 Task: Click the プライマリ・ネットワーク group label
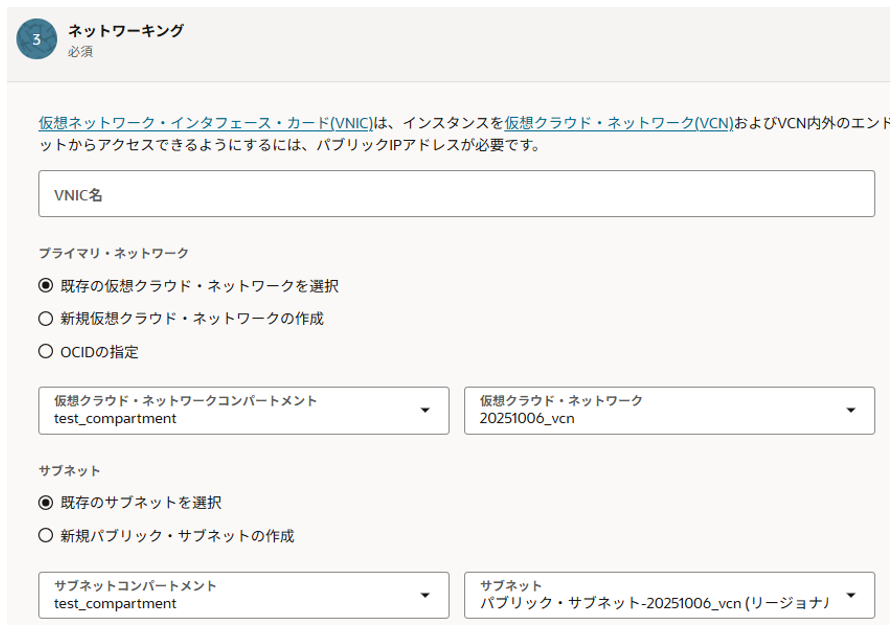[x=113, y=253]
